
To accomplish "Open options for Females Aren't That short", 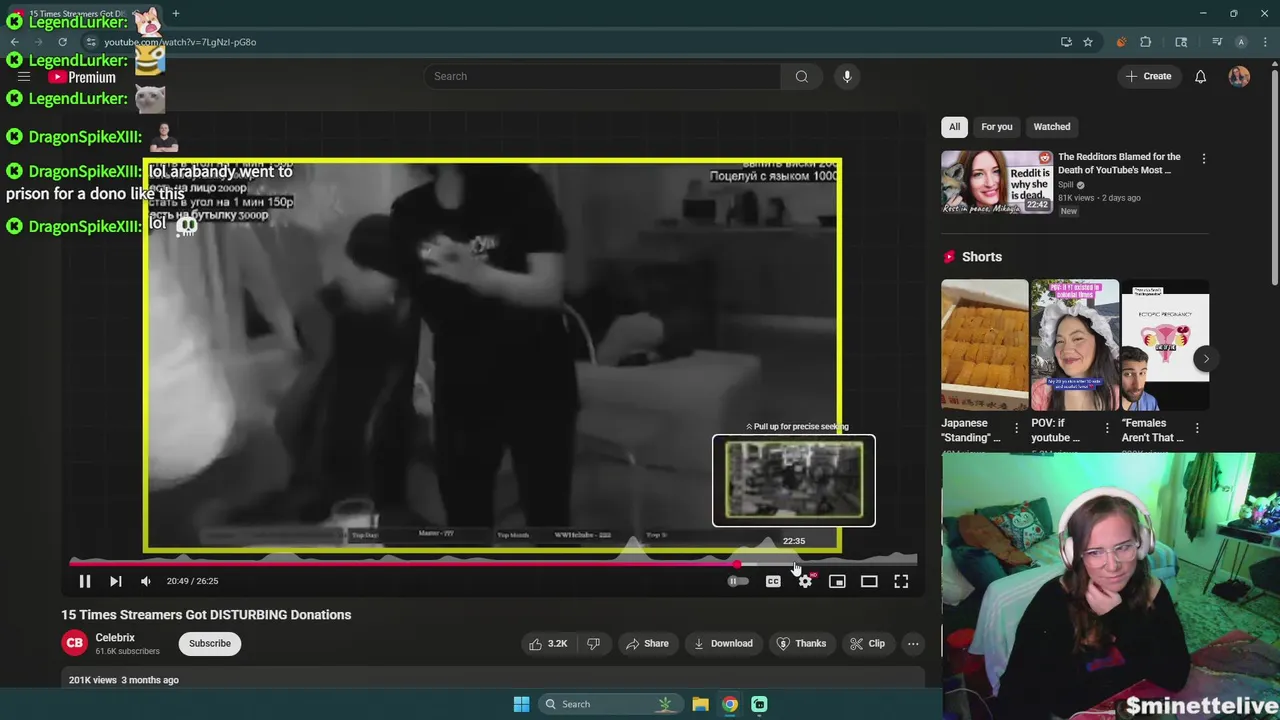I will point(1197,429).
